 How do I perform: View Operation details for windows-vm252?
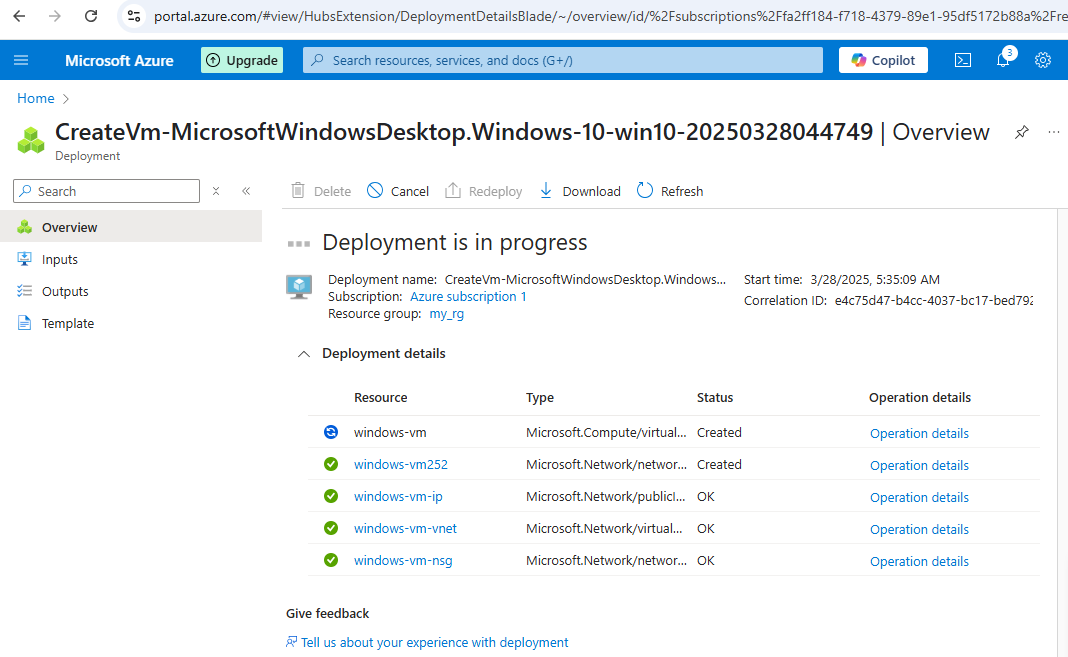pyautogui.click(x=919, y=466)
